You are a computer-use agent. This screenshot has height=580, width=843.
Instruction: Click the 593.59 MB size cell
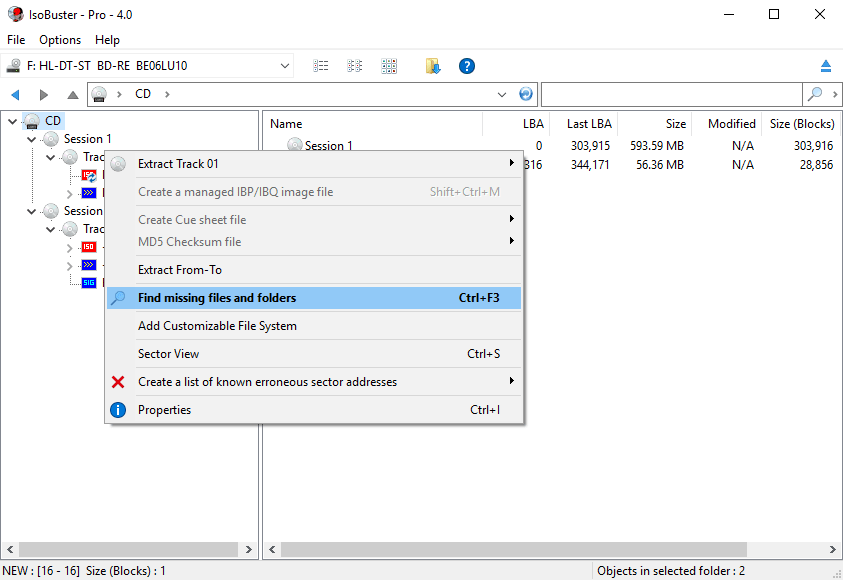point(657,146)
